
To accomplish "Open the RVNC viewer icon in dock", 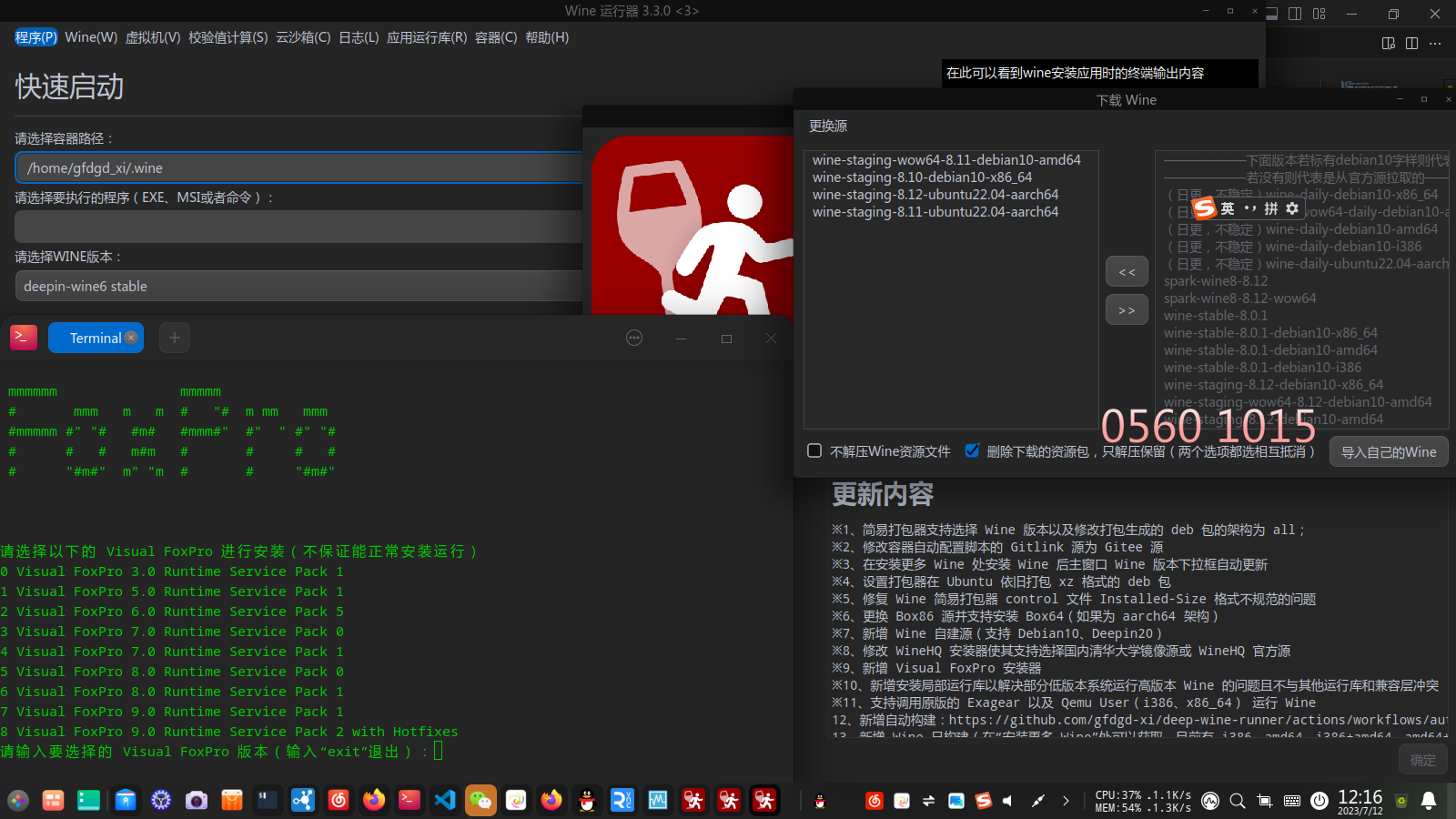I will point(622,800).
